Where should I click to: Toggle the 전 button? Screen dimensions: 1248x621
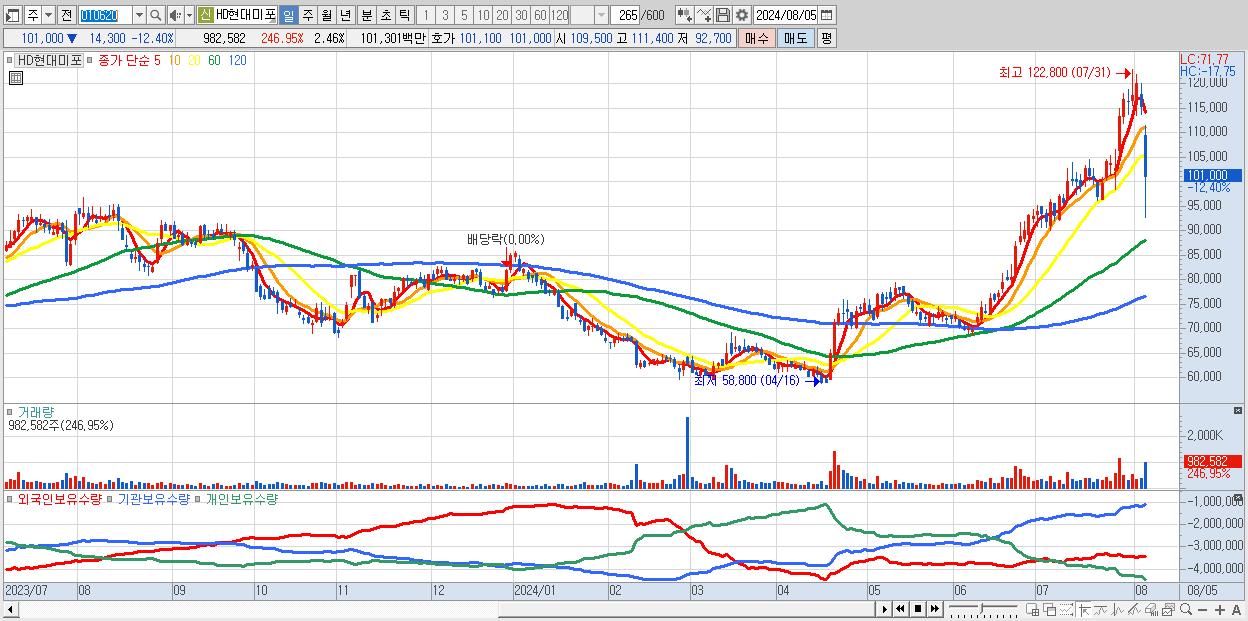66,15
